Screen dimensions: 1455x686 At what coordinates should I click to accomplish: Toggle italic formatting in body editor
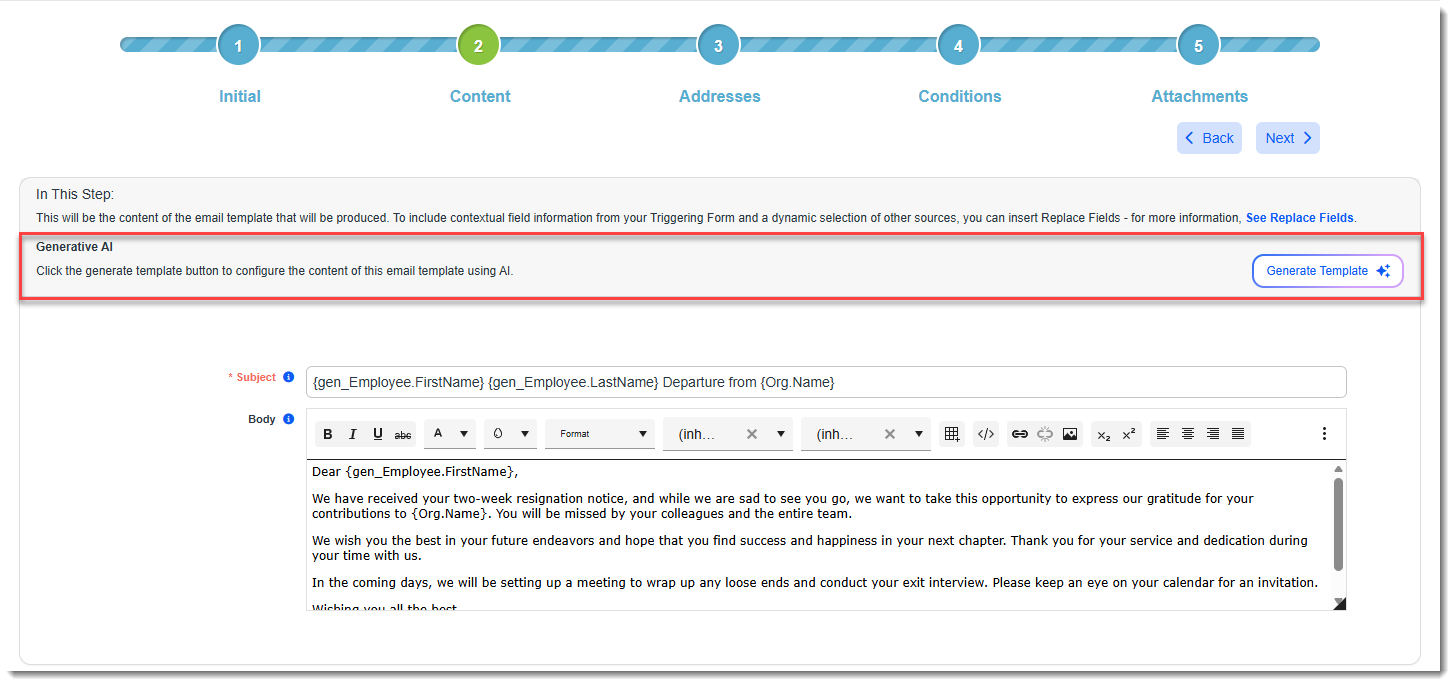pos(353,434)
